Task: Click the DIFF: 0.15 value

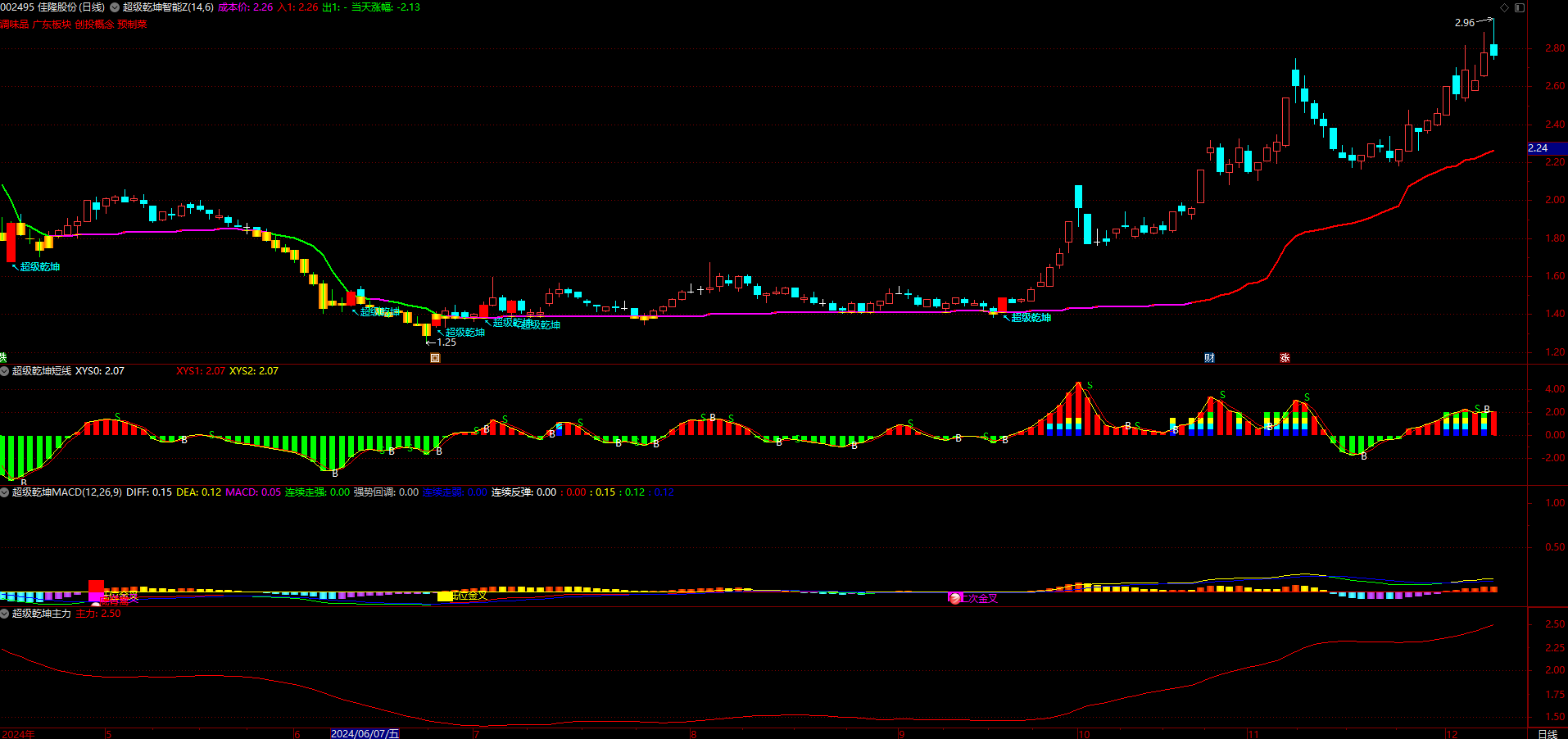Action: (149, 492)
